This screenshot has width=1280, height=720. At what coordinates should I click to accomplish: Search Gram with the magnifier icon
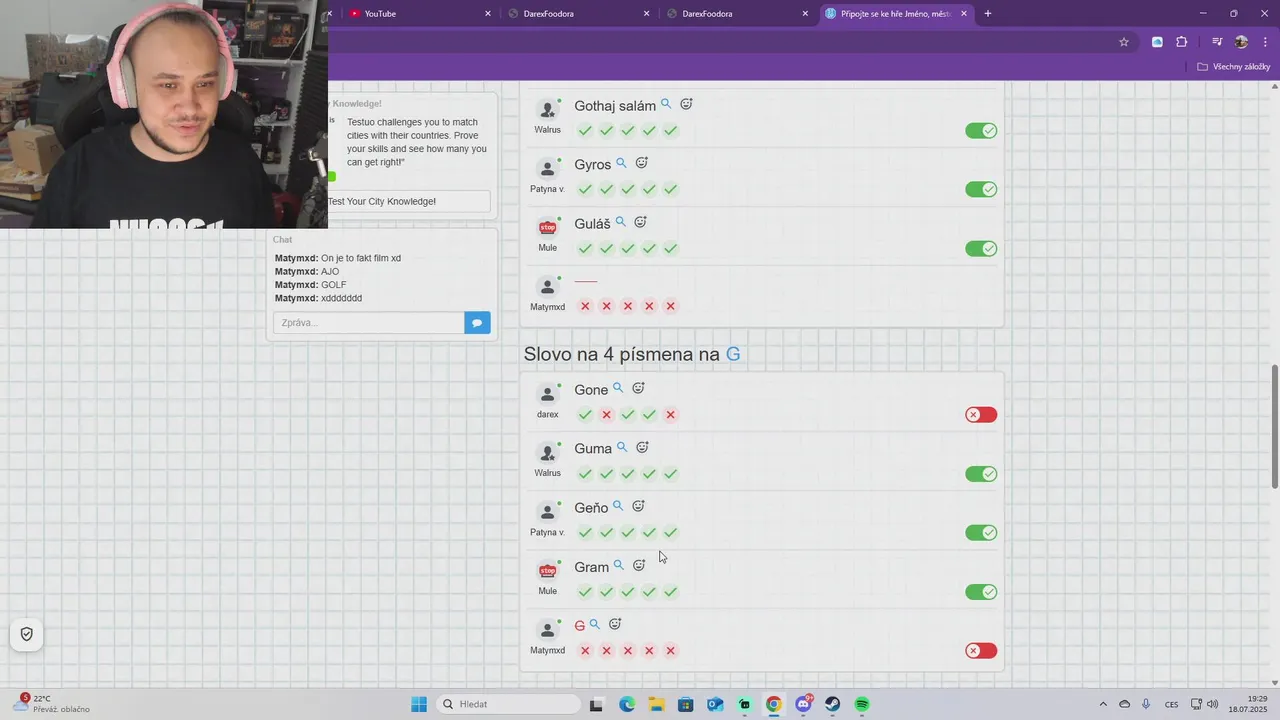[x=619, y=565]
